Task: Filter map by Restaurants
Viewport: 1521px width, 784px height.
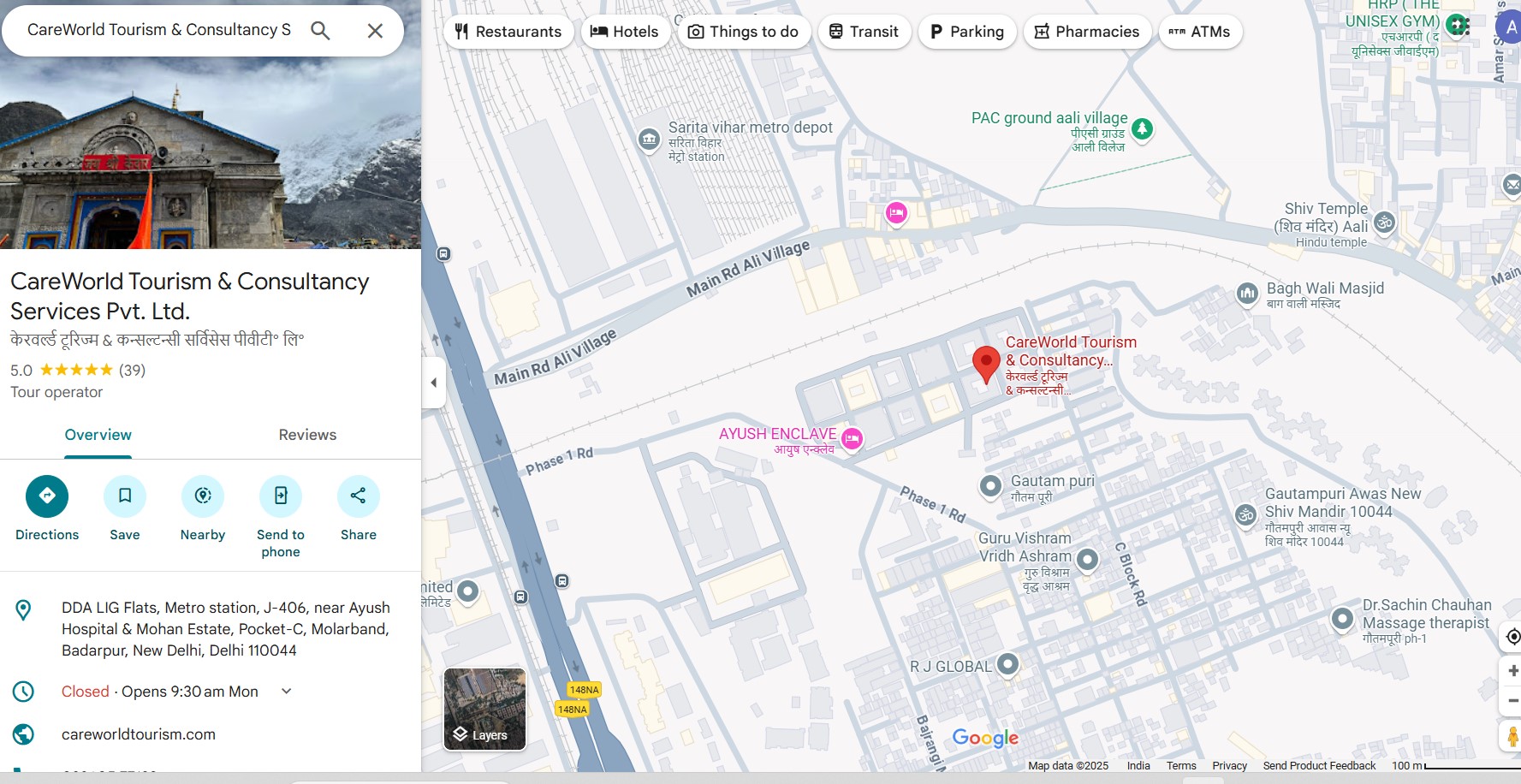Action: [508, 31]
